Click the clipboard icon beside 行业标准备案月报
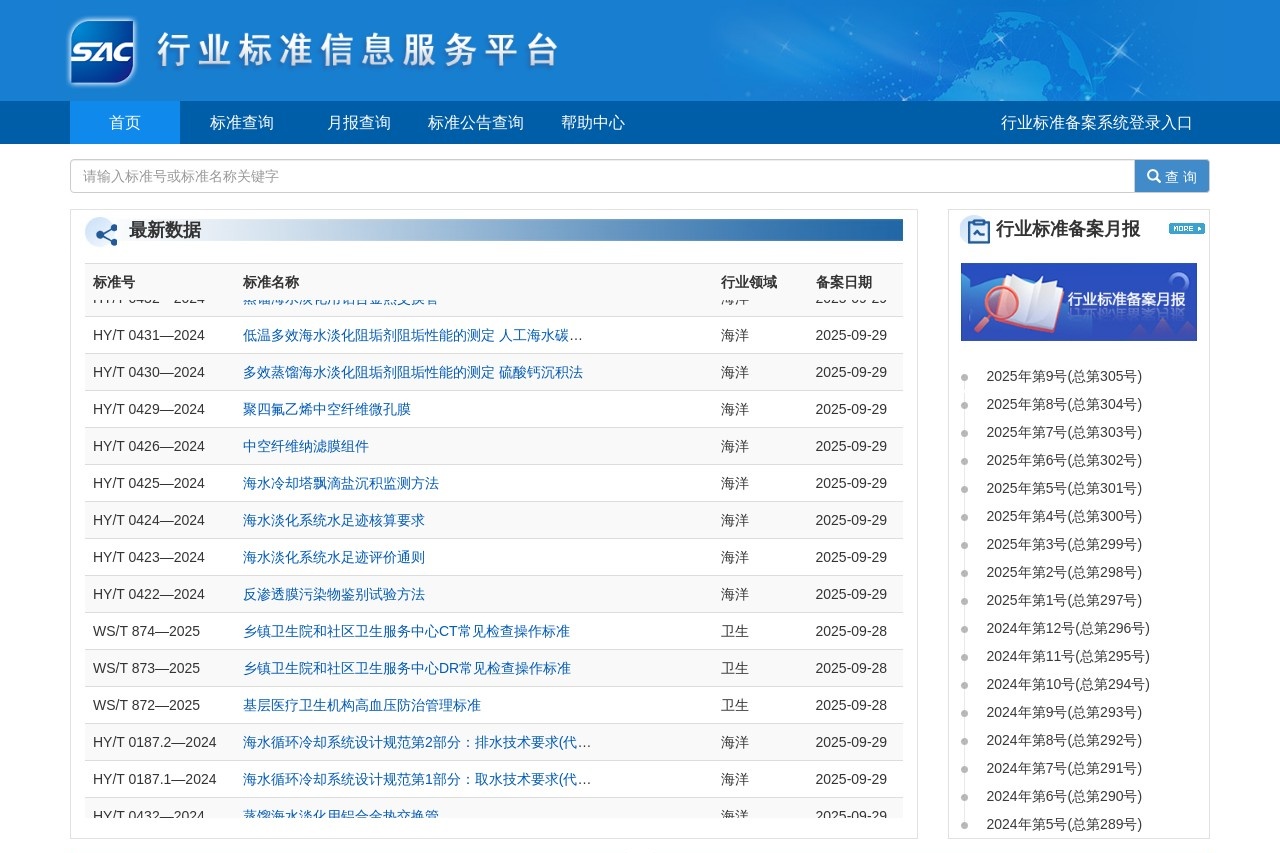The image size is (1280, 853). pos(977,230)
